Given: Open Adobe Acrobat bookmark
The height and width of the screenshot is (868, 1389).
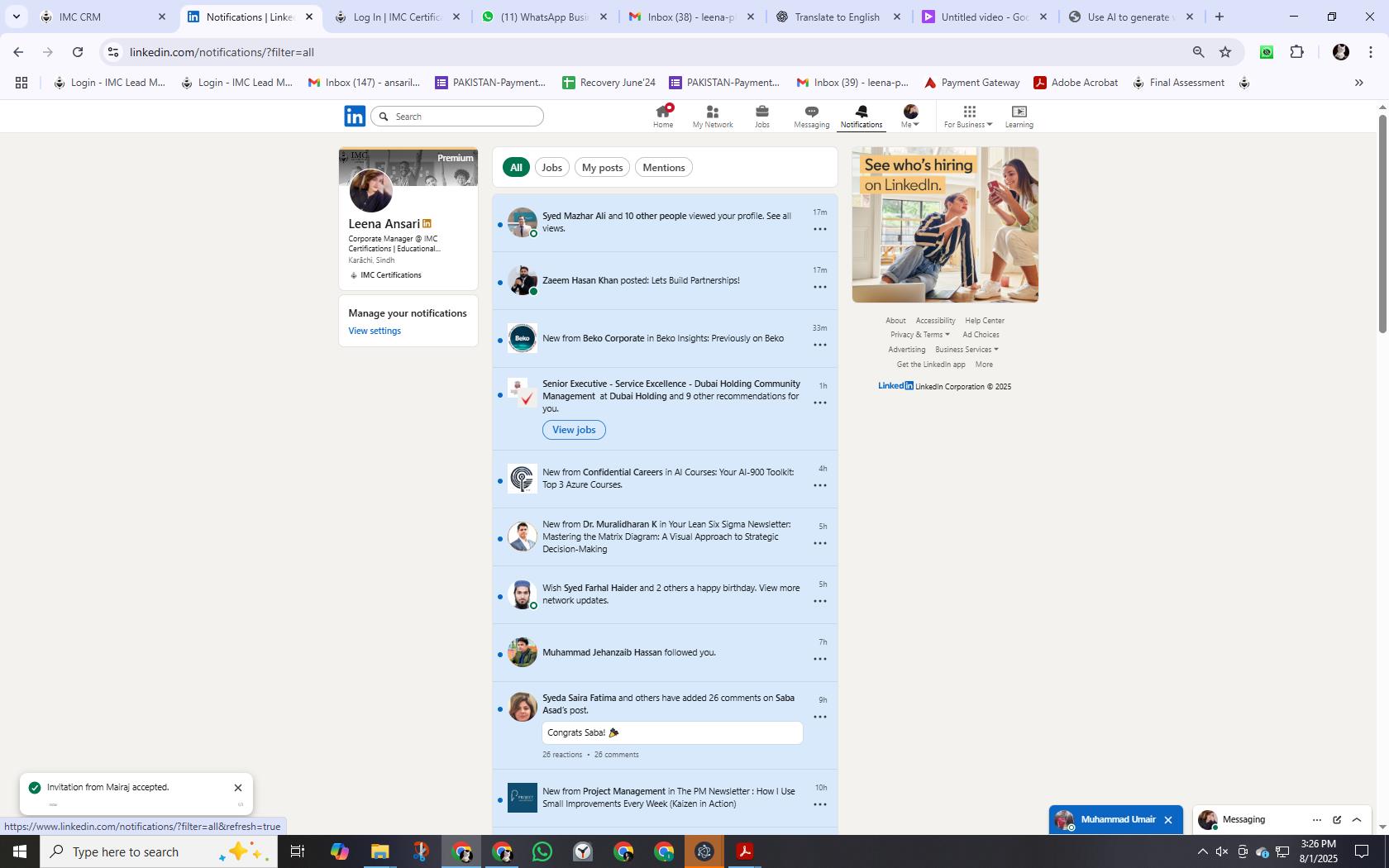Looking at the screenshot, I should (1076, 83).
